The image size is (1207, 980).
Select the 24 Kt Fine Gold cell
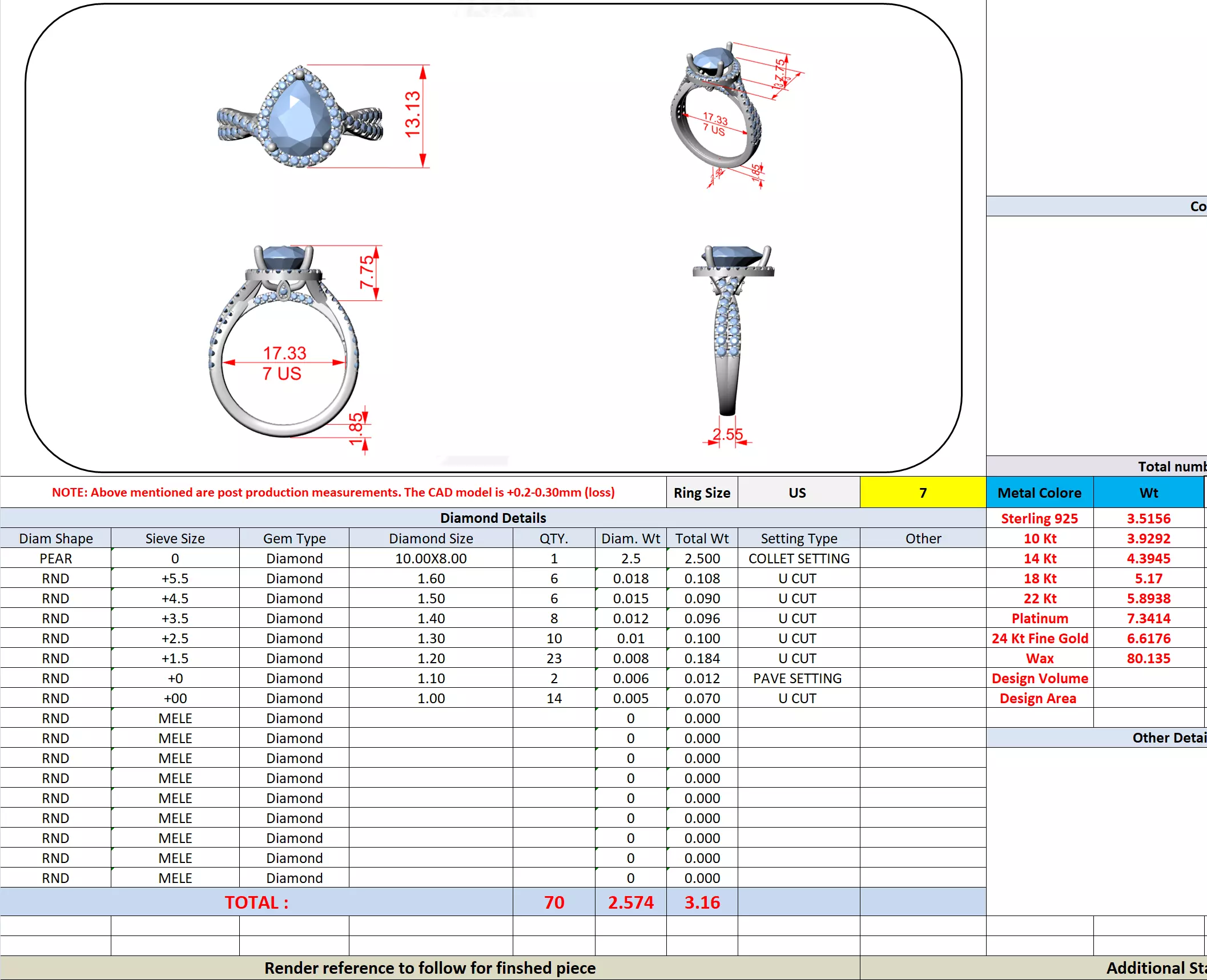(x=1039, y=638)
